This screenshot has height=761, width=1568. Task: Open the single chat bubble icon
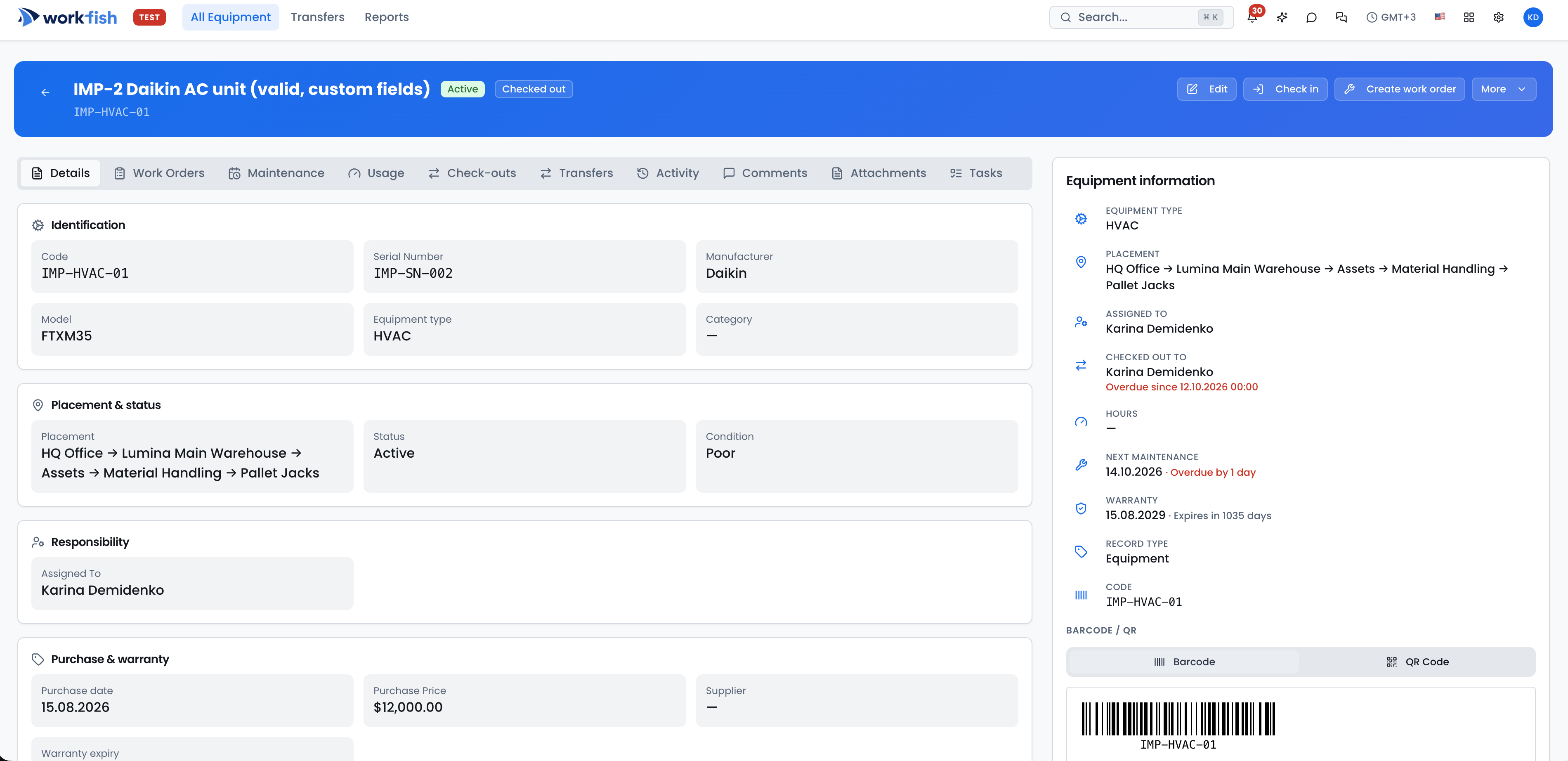1311,17
